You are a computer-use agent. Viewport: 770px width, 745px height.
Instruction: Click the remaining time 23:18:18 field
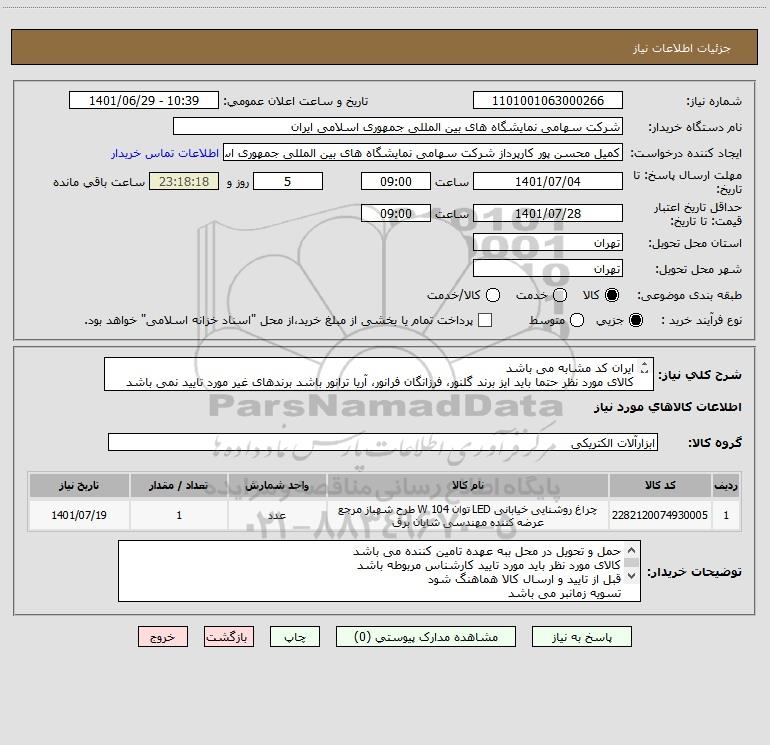click(x=184, y=182)
